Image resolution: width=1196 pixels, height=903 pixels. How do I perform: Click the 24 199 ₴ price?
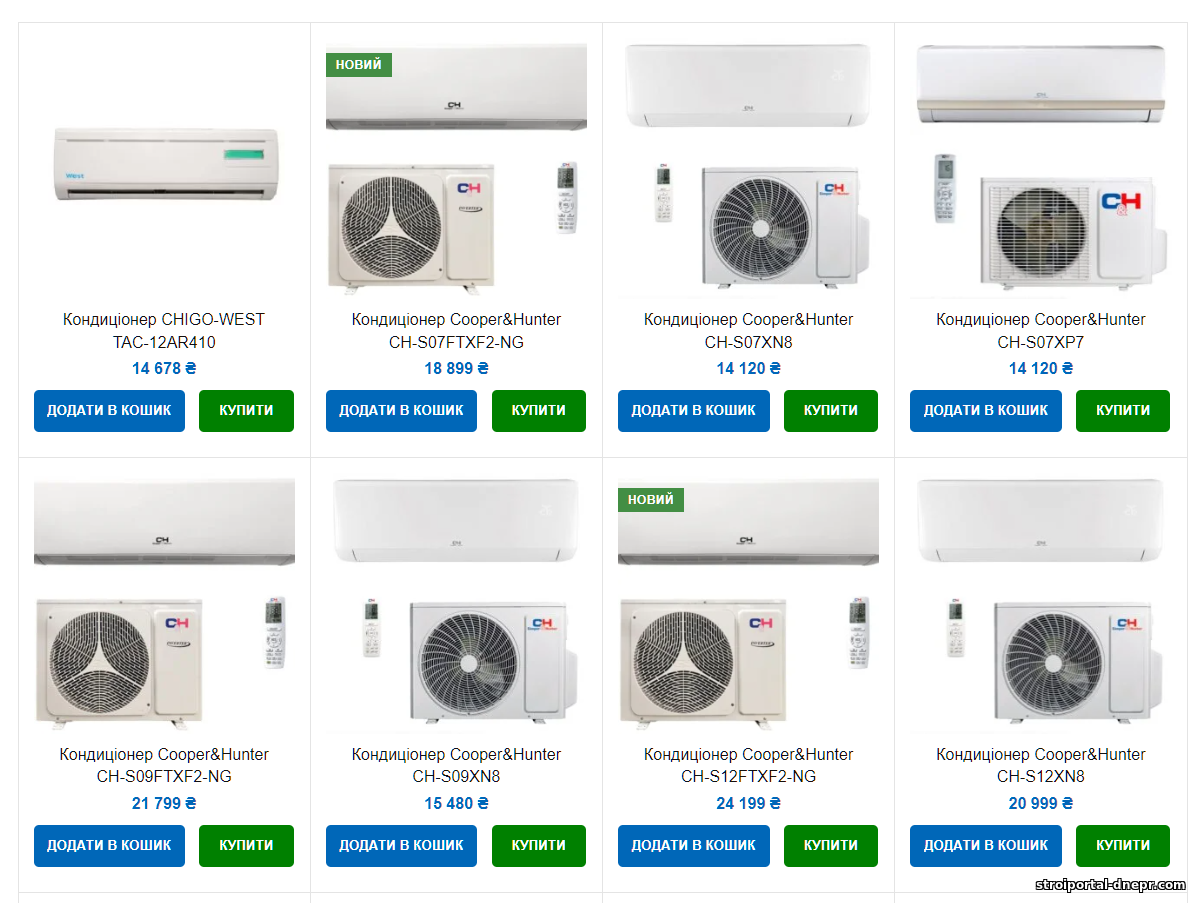748,803
